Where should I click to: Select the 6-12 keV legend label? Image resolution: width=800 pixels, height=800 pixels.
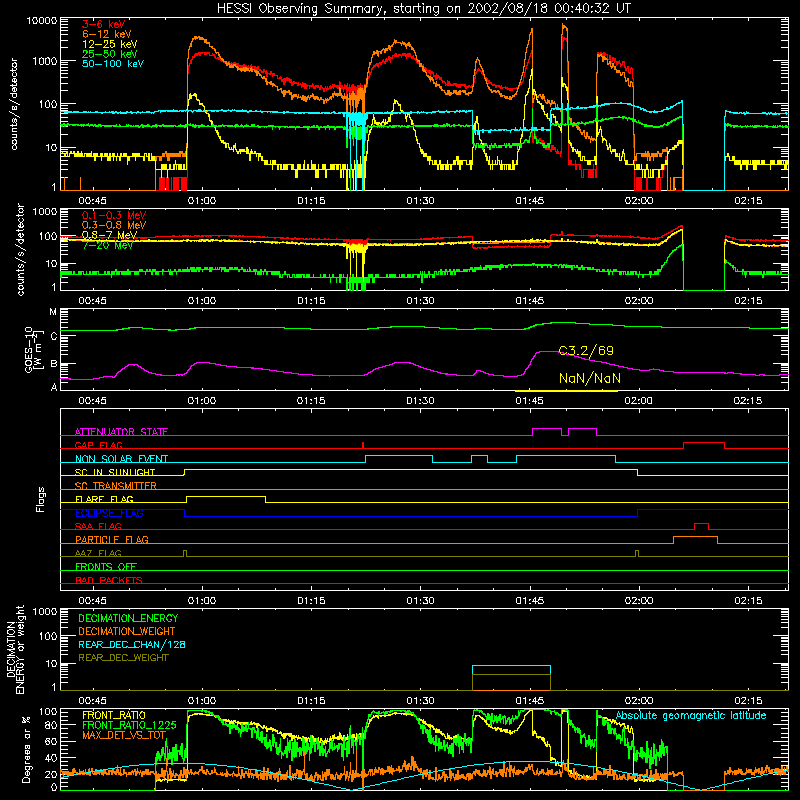(x=107, y=34)
